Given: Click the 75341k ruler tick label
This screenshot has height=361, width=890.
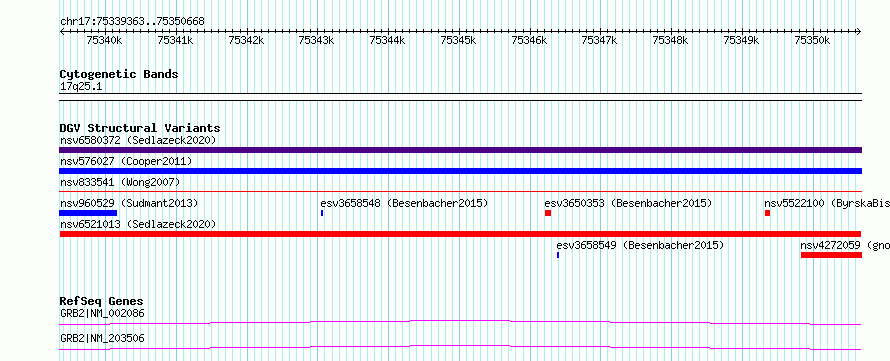Looking at the screenshot, I should click(175, 40).
